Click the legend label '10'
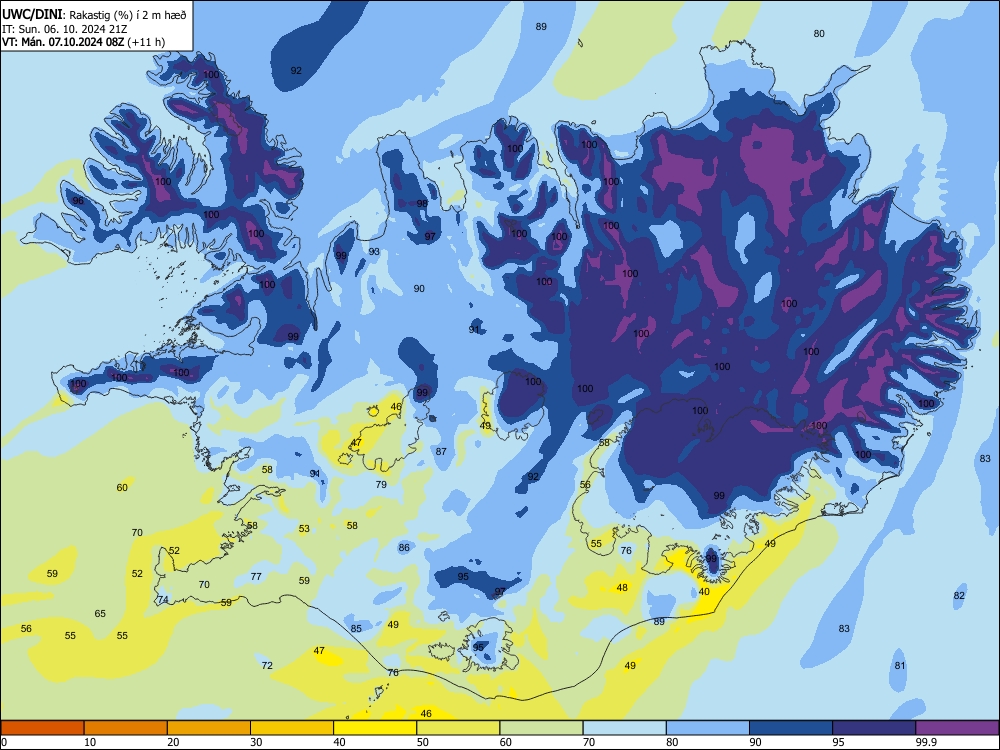1000x750 pixels. 90,742
